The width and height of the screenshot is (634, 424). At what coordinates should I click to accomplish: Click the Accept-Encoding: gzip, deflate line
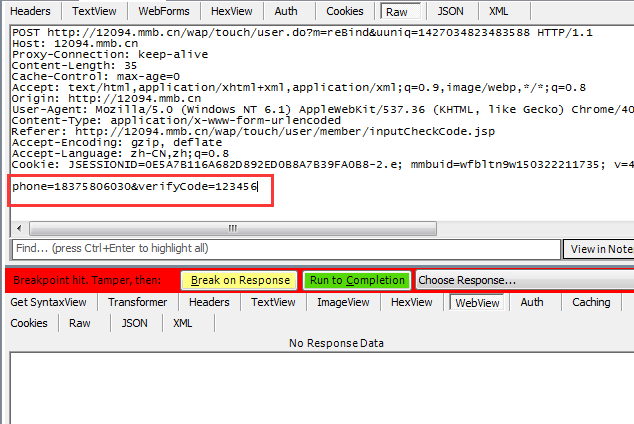coord(117,143)
